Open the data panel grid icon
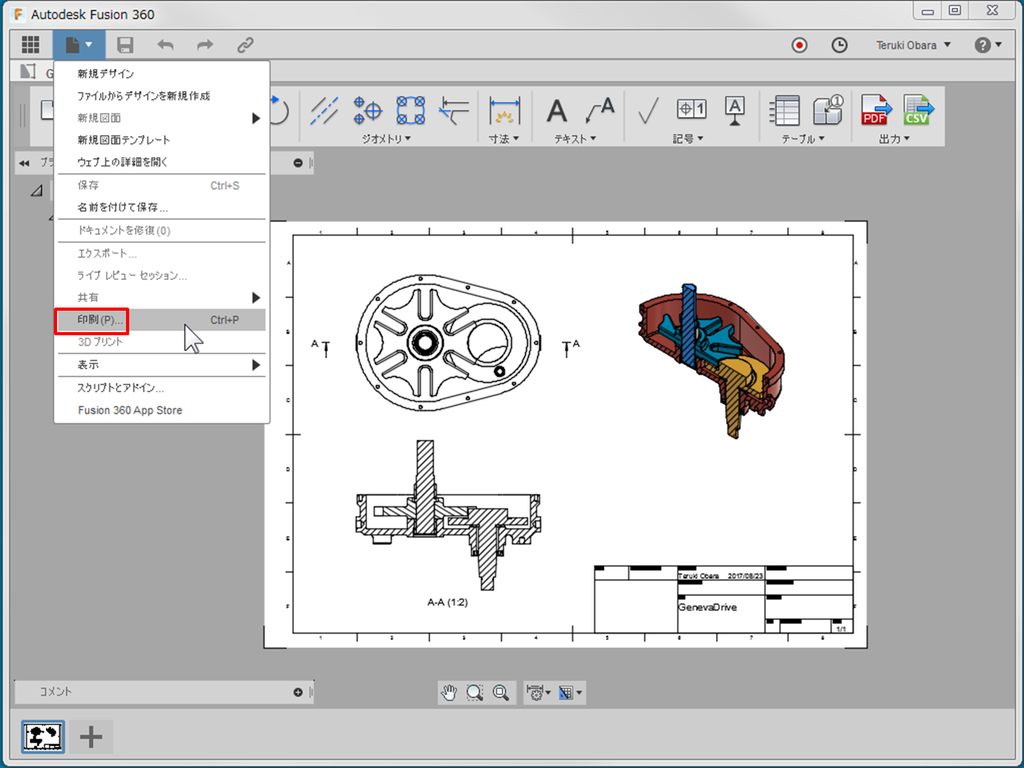The image size is (1024, 768). coord(30,45)
